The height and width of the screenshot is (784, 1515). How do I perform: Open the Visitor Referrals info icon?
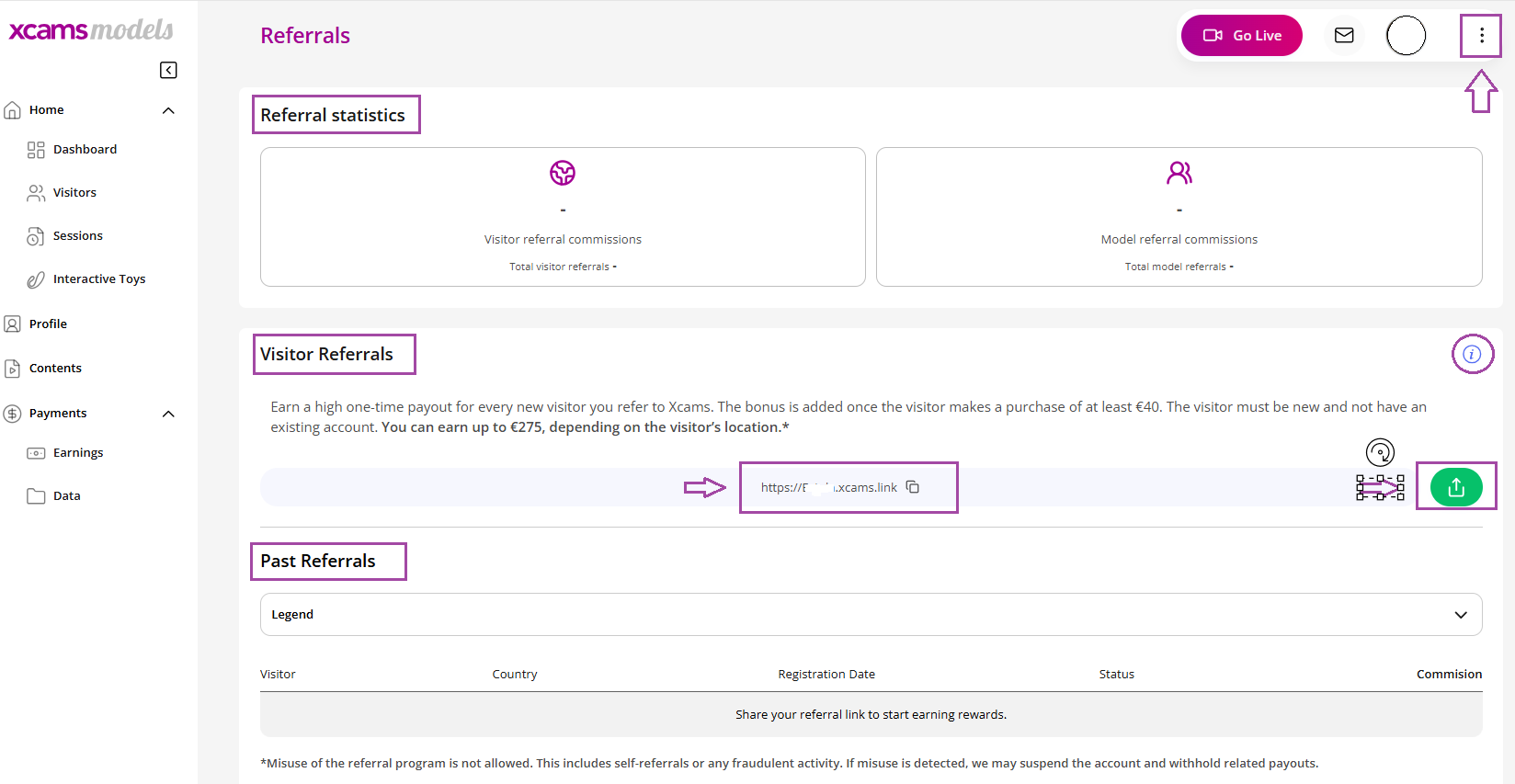pyautogui.click(x=1472, y=354)
